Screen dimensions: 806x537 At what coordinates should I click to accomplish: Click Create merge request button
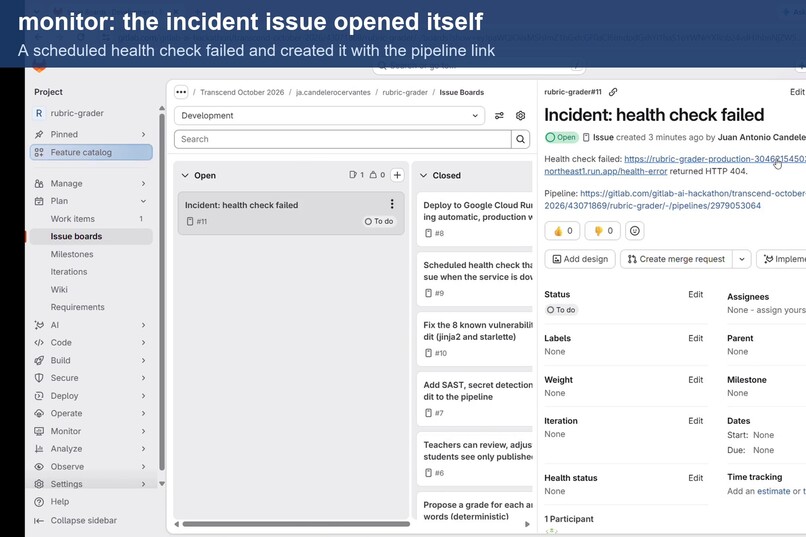coord(676,259)
